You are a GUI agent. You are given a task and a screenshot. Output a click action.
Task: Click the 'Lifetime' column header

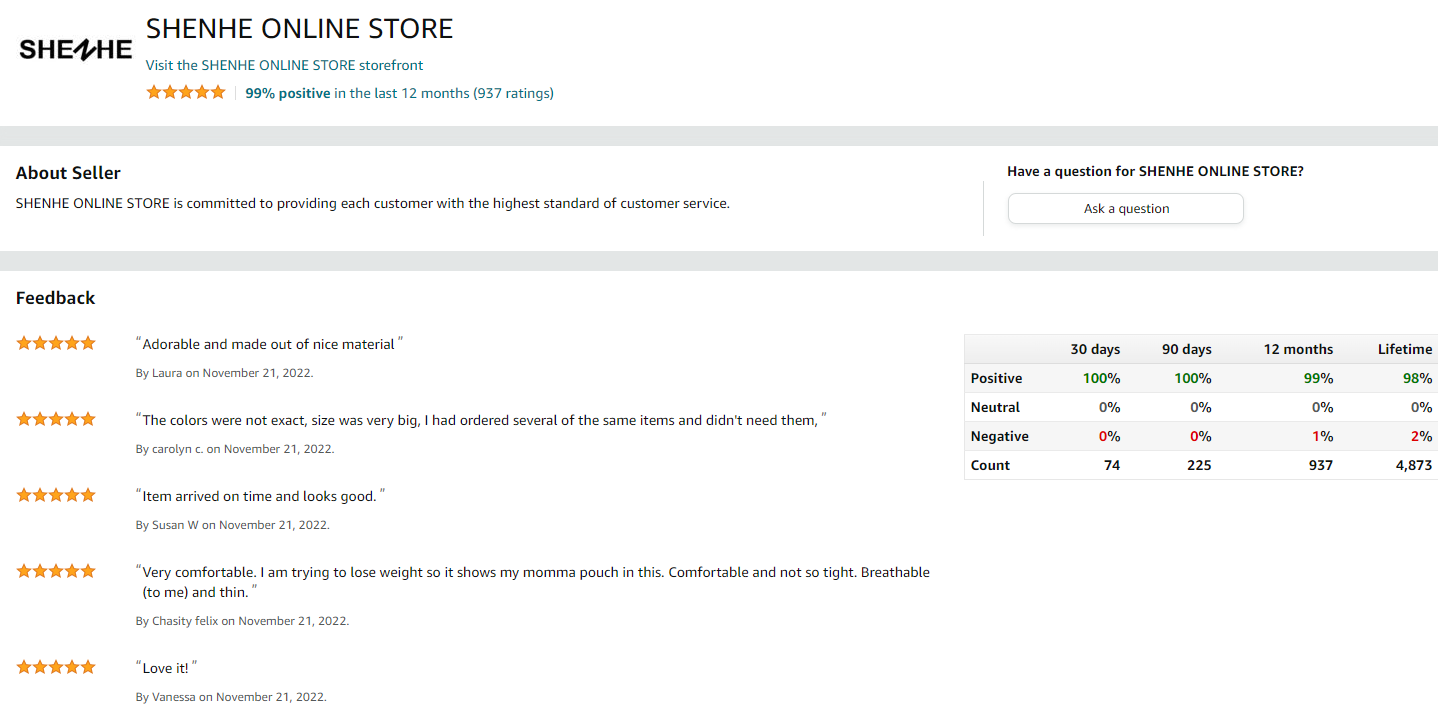[1405, 349]
